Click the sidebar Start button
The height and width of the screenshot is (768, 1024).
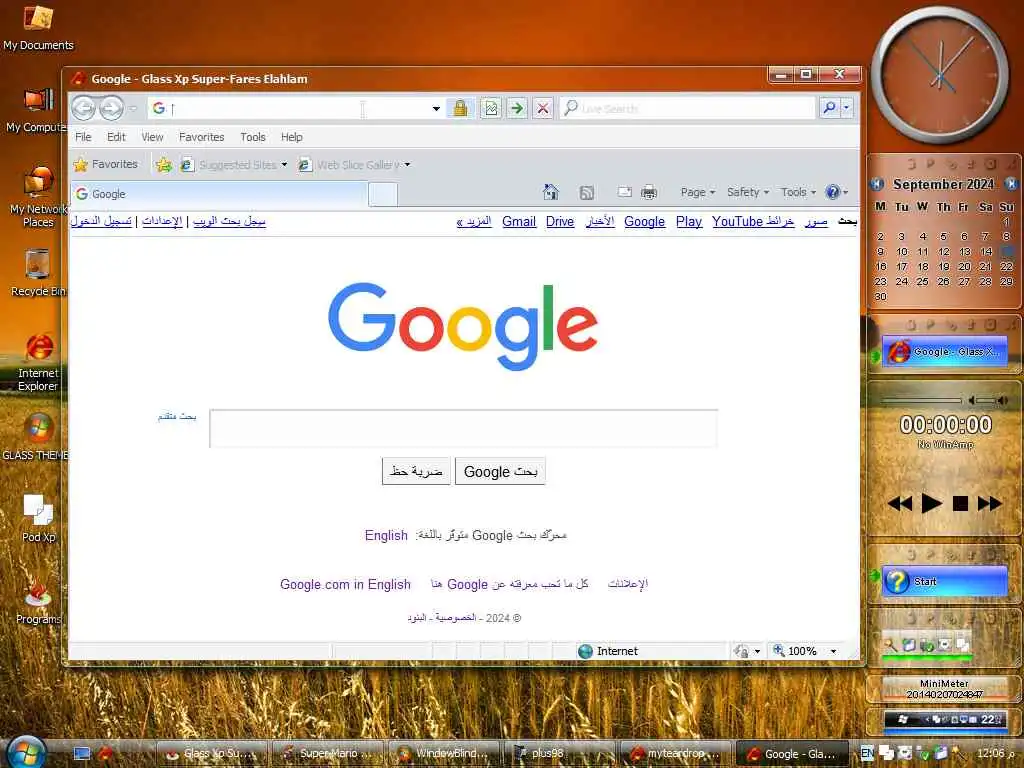(944, 581)
